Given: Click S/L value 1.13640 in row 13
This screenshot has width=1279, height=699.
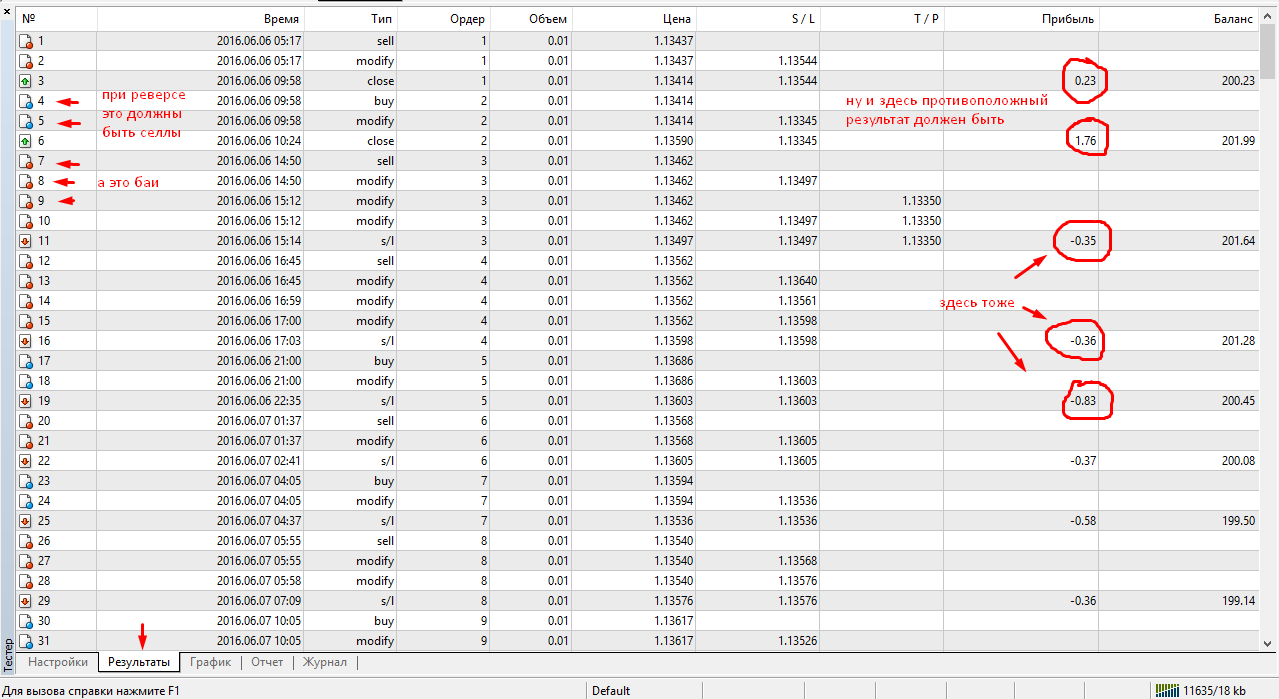Looking at the screenshot, I should [798, 281].
